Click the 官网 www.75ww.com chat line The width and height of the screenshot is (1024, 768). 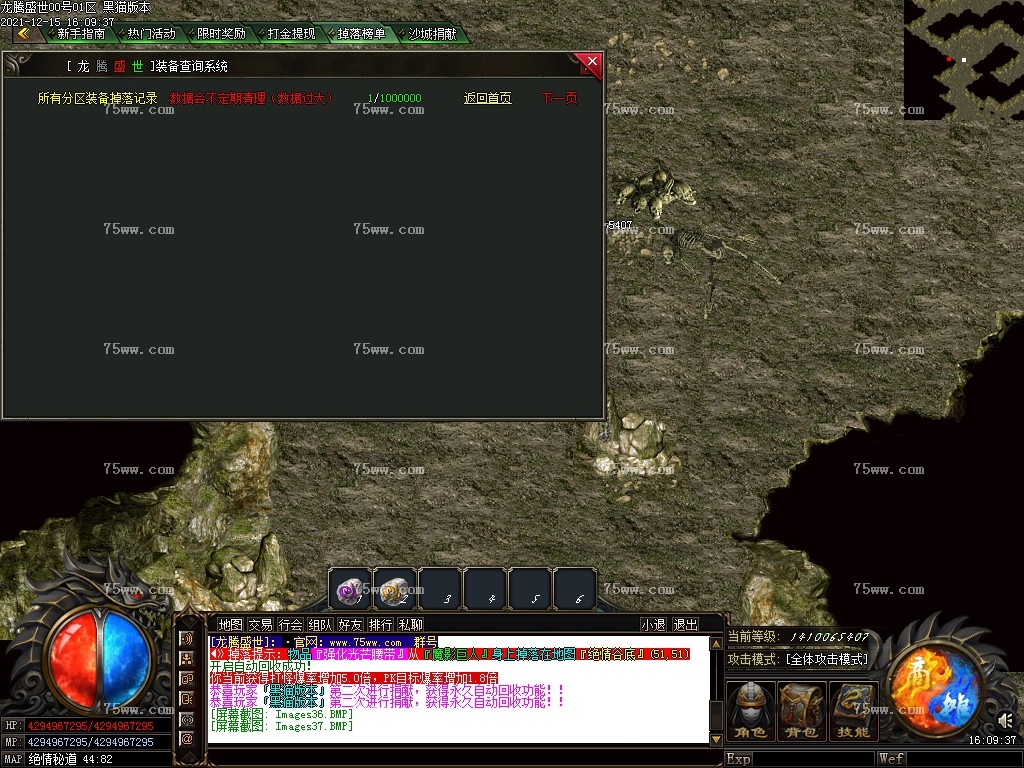pyautogui.click(x=323, y=643)
